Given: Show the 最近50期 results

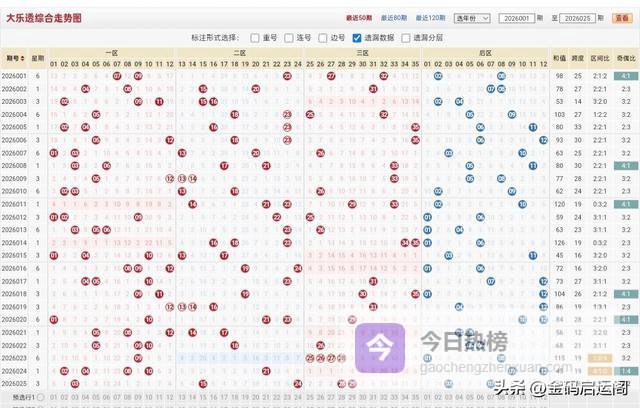Looking at the screenshot, I should pyautogui.click(x=358, y=18).
